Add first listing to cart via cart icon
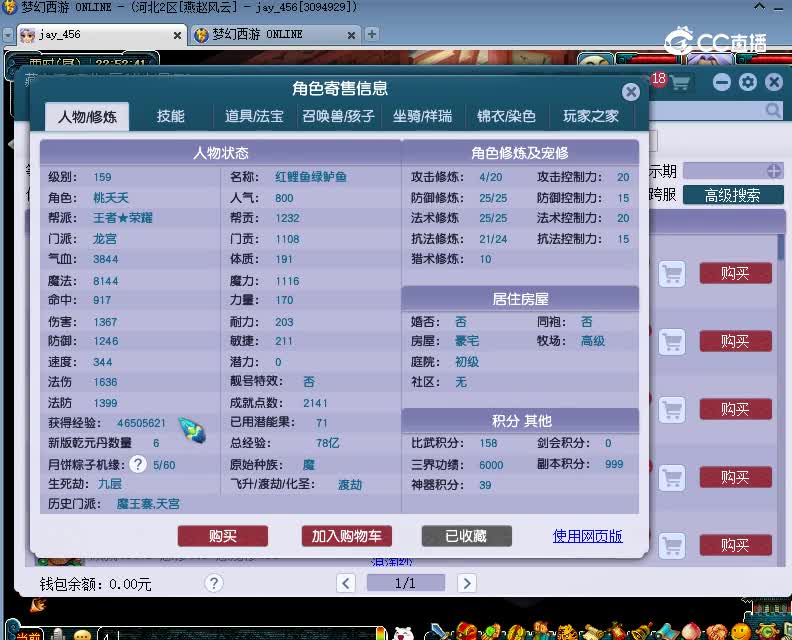This screenshot has height=640, width=792. point(672,274)
